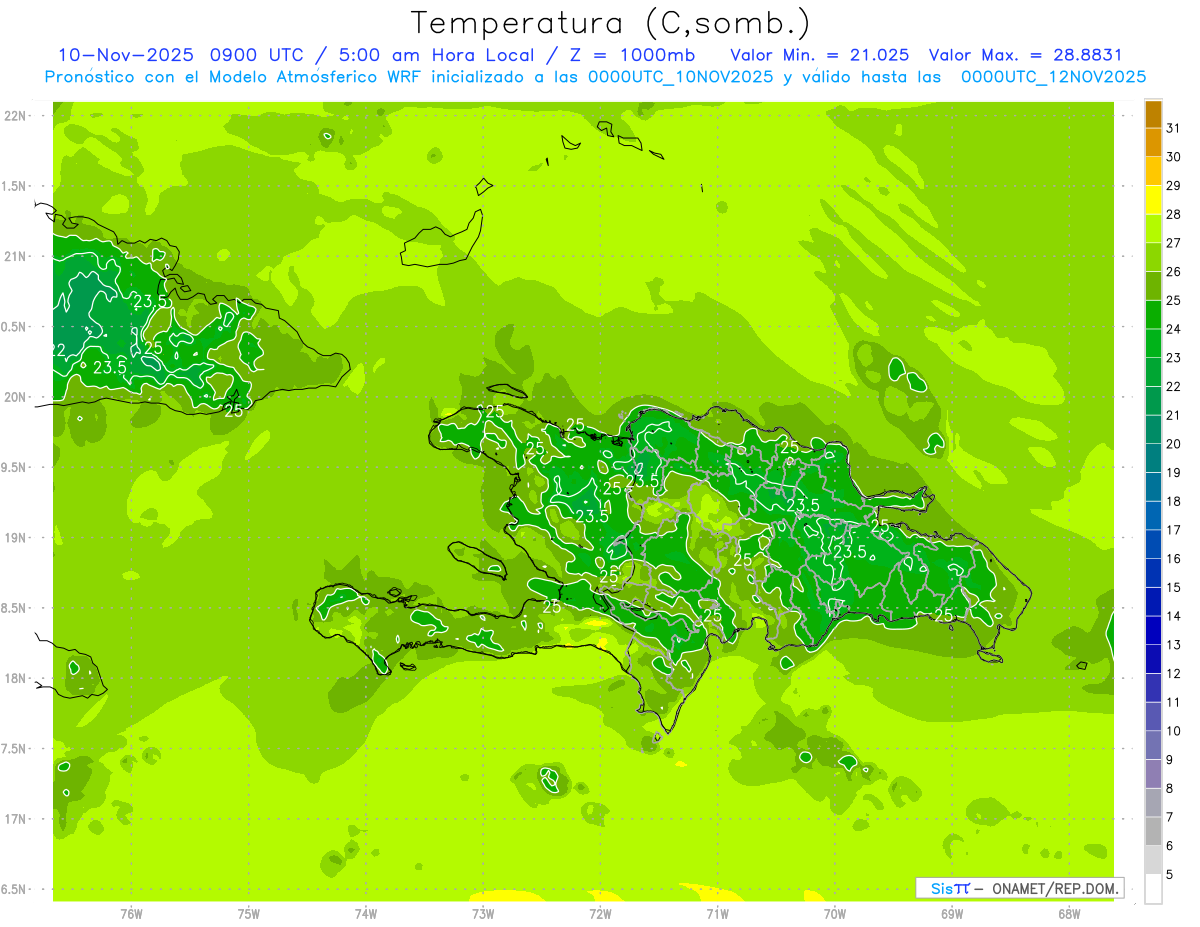Click the "0000UTC_12NOV2025" valid-until time
Screen dimensions: 1200x927
[1053, 77]
